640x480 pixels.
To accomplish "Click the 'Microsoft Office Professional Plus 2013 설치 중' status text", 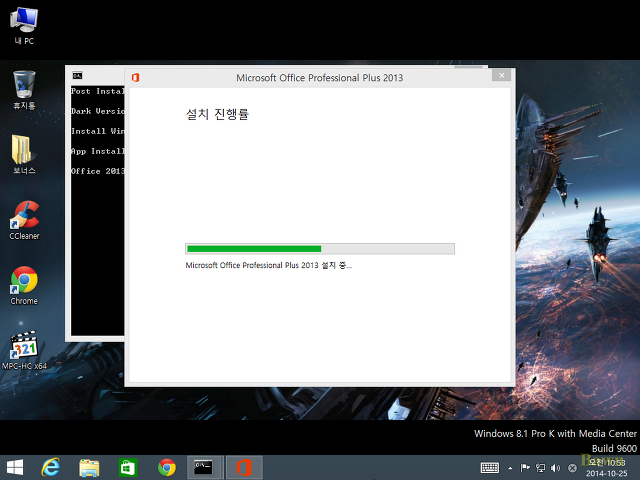I will [269, 265].
